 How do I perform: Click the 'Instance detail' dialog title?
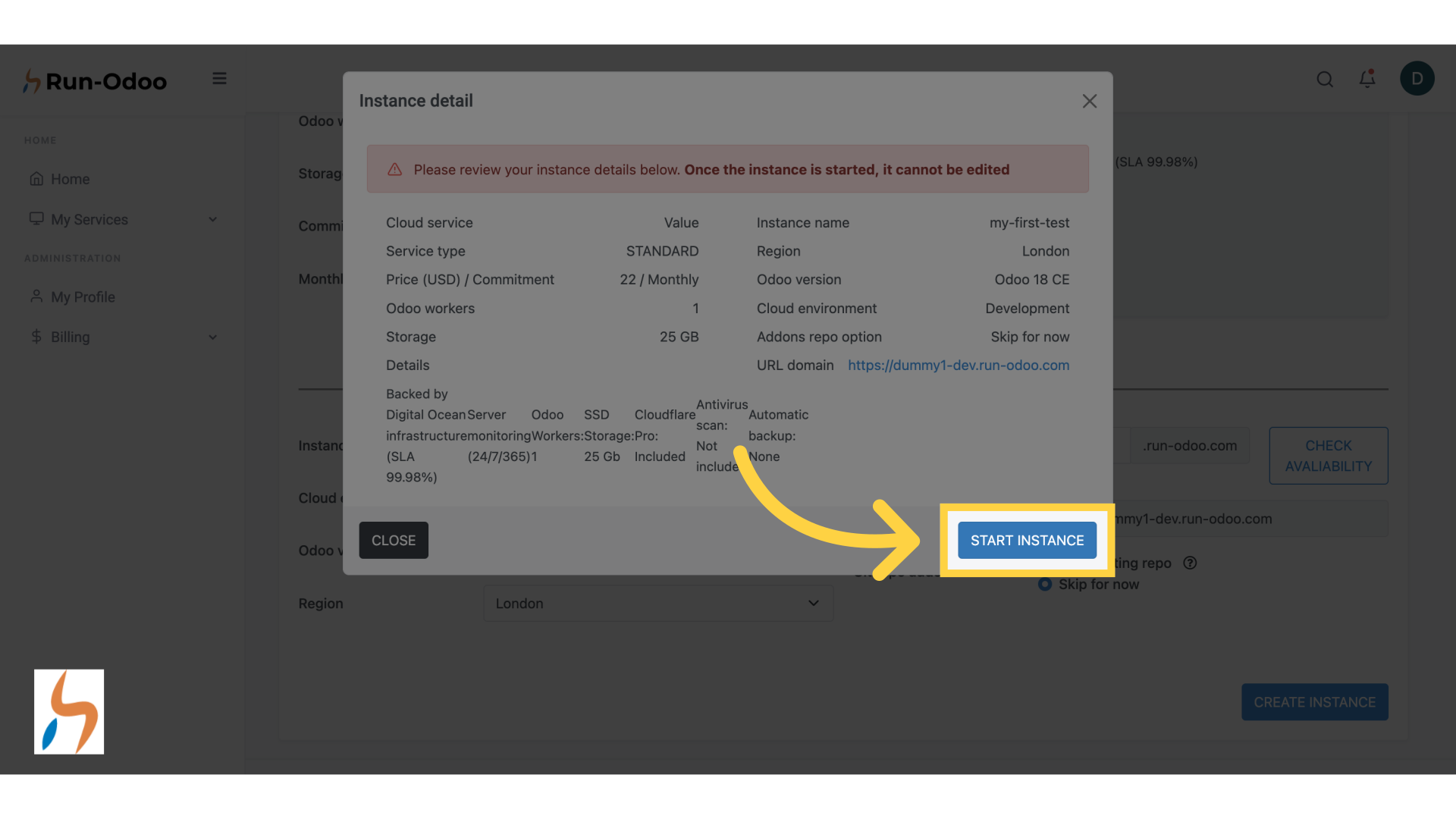click(416, 101)
